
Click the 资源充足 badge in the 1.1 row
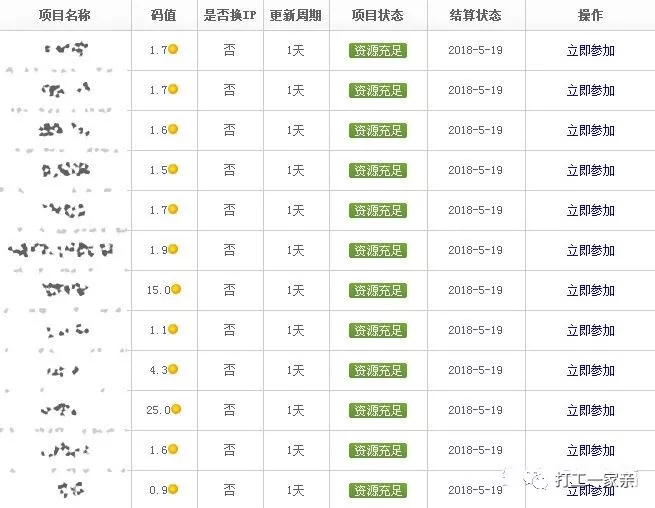(x=378, y=331)
